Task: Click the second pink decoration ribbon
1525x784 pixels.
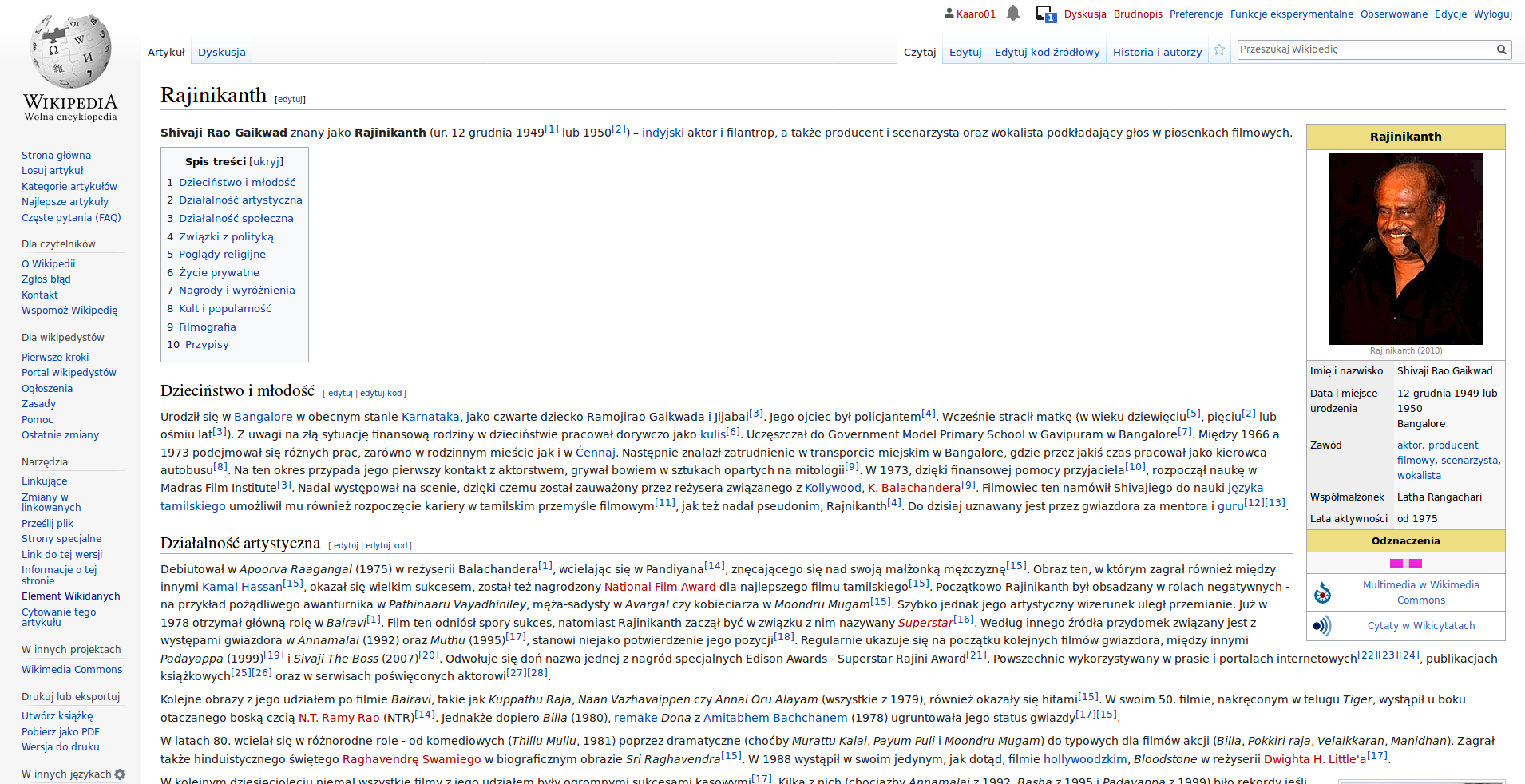Action: point(1416,564)
